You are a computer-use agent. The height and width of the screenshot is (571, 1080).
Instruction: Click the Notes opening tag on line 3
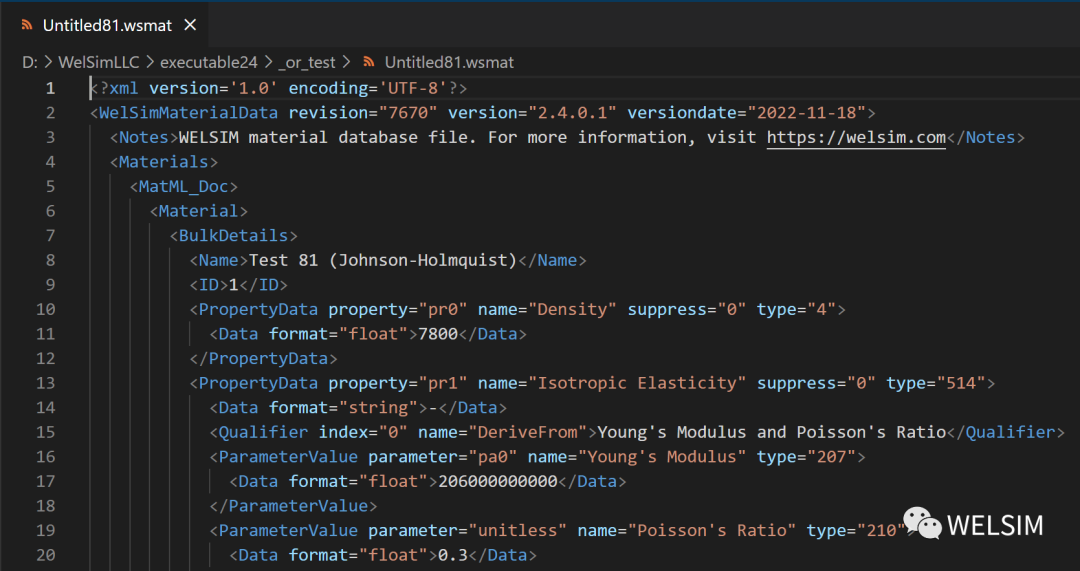pos(144,137)
